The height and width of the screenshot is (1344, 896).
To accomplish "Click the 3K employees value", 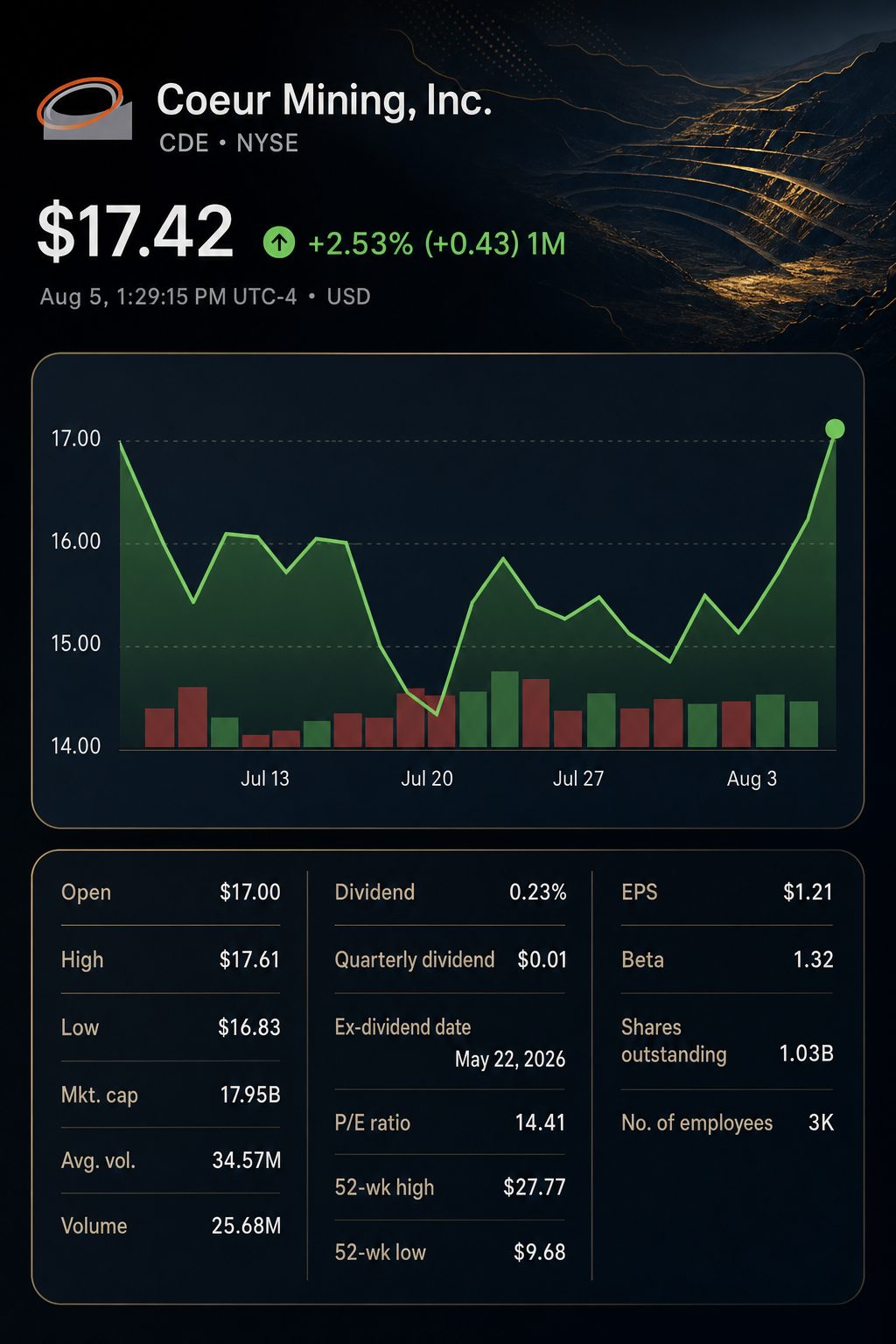I will [821, 1123].
